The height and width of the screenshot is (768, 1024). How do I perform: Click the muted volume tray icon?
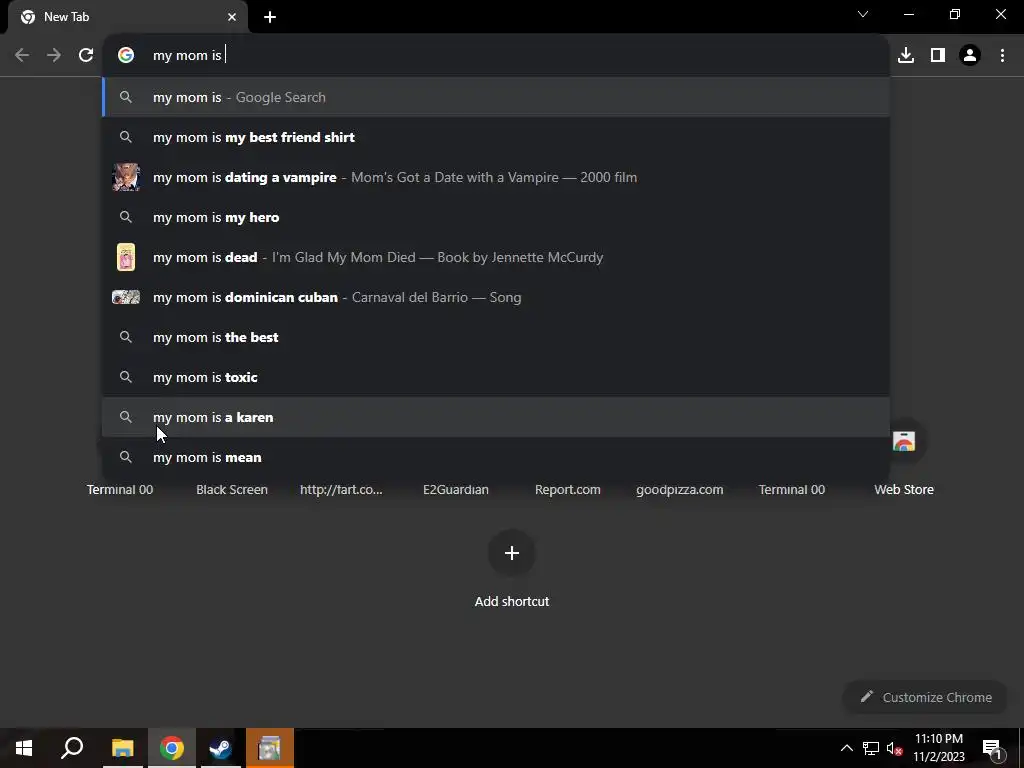coord(894,748)
